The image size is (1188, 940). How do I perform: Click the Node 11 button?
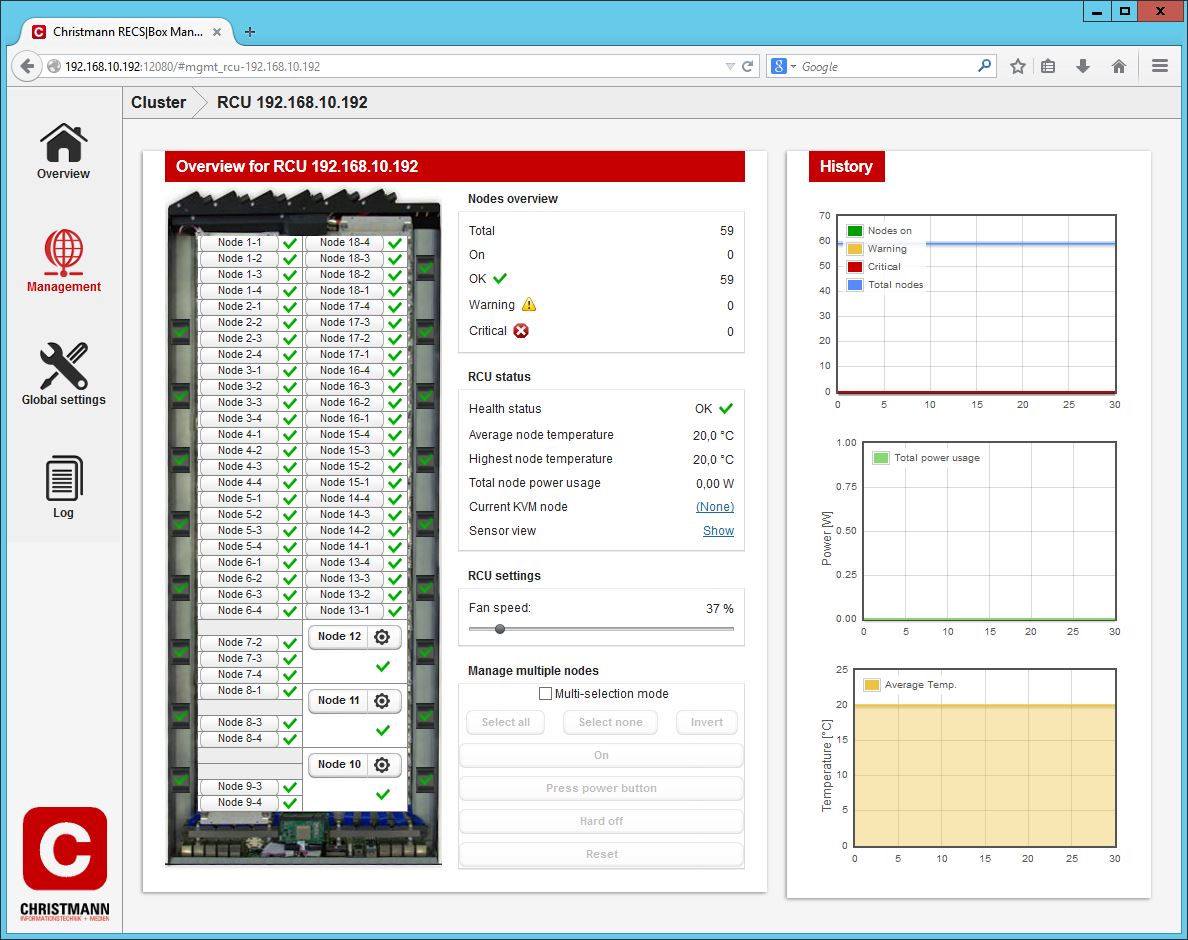coord(339,701)
